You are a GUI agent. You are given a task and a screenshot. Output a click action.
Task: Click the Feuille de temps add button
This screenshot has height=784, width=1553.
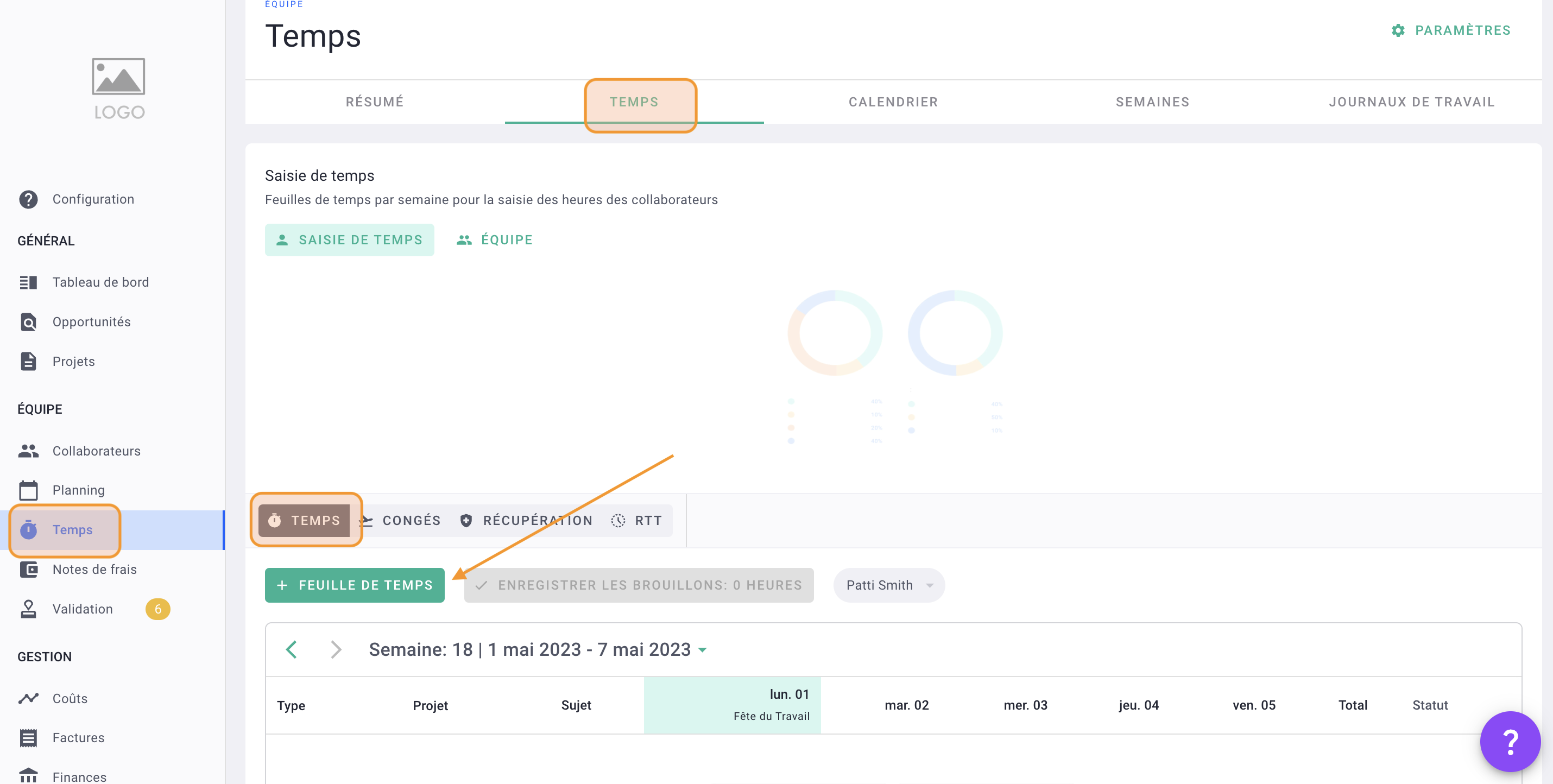355,585
